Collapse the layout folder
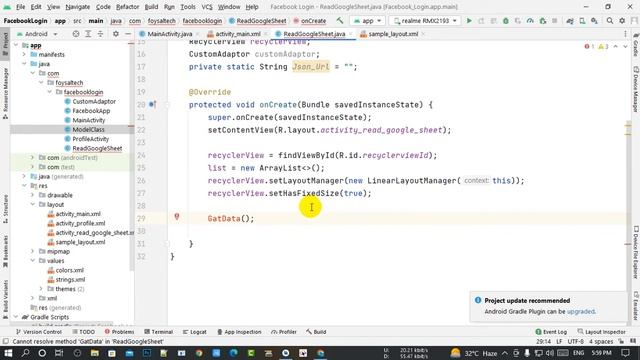Image resolution: width=640 pixels, height=360 pixels. [x=33, y=204]
